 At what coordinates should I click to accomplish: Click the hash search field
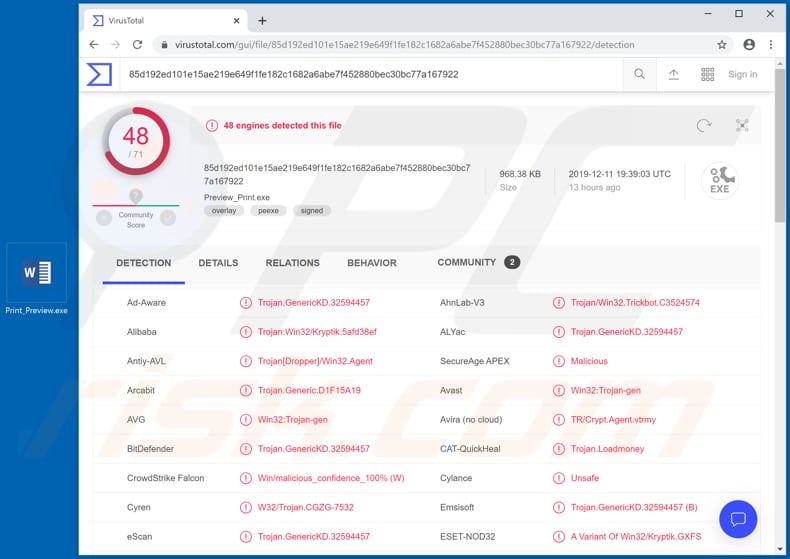(x=371, y=75)
